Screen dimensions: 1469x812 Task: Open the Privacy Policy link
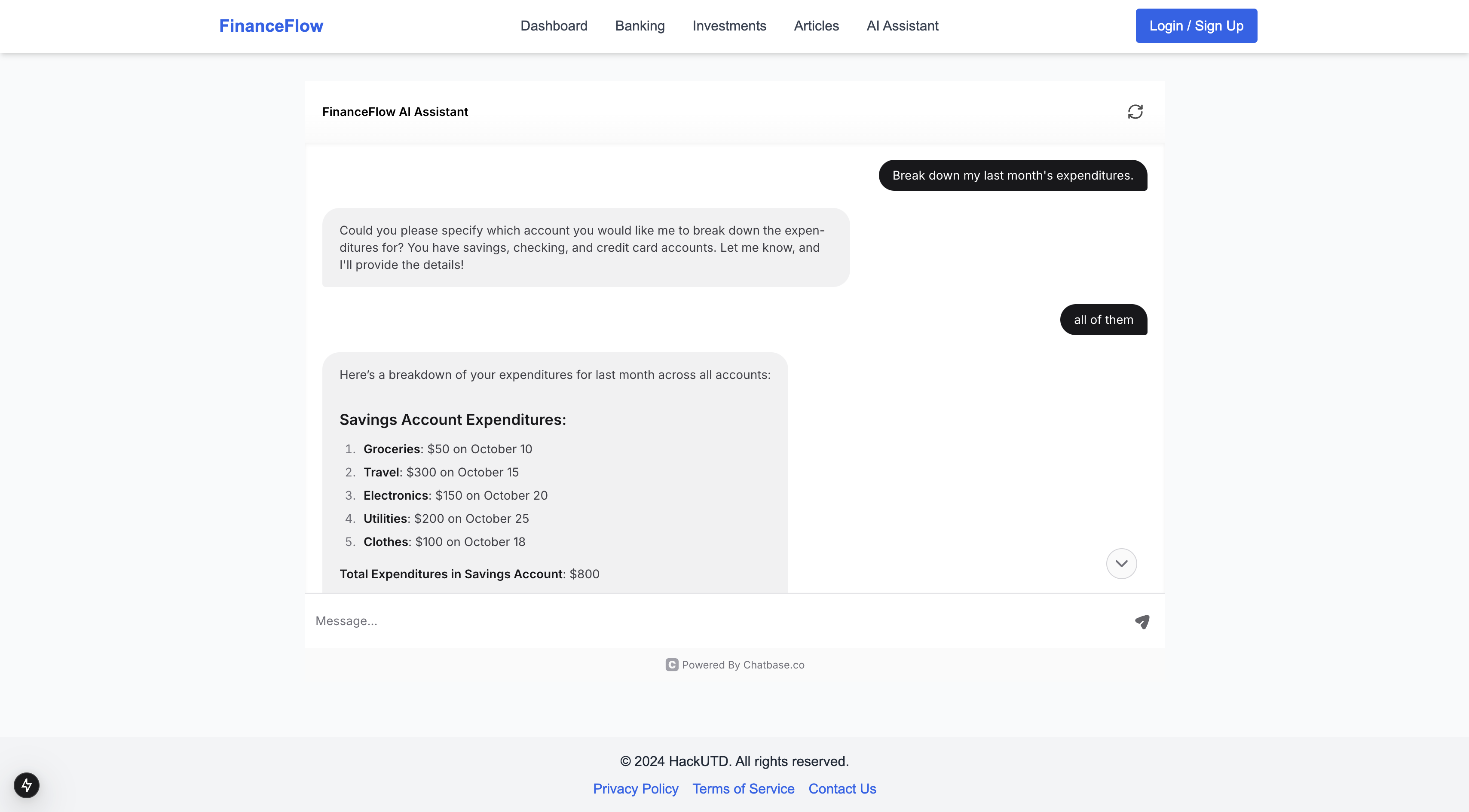(x=635, y=789)
